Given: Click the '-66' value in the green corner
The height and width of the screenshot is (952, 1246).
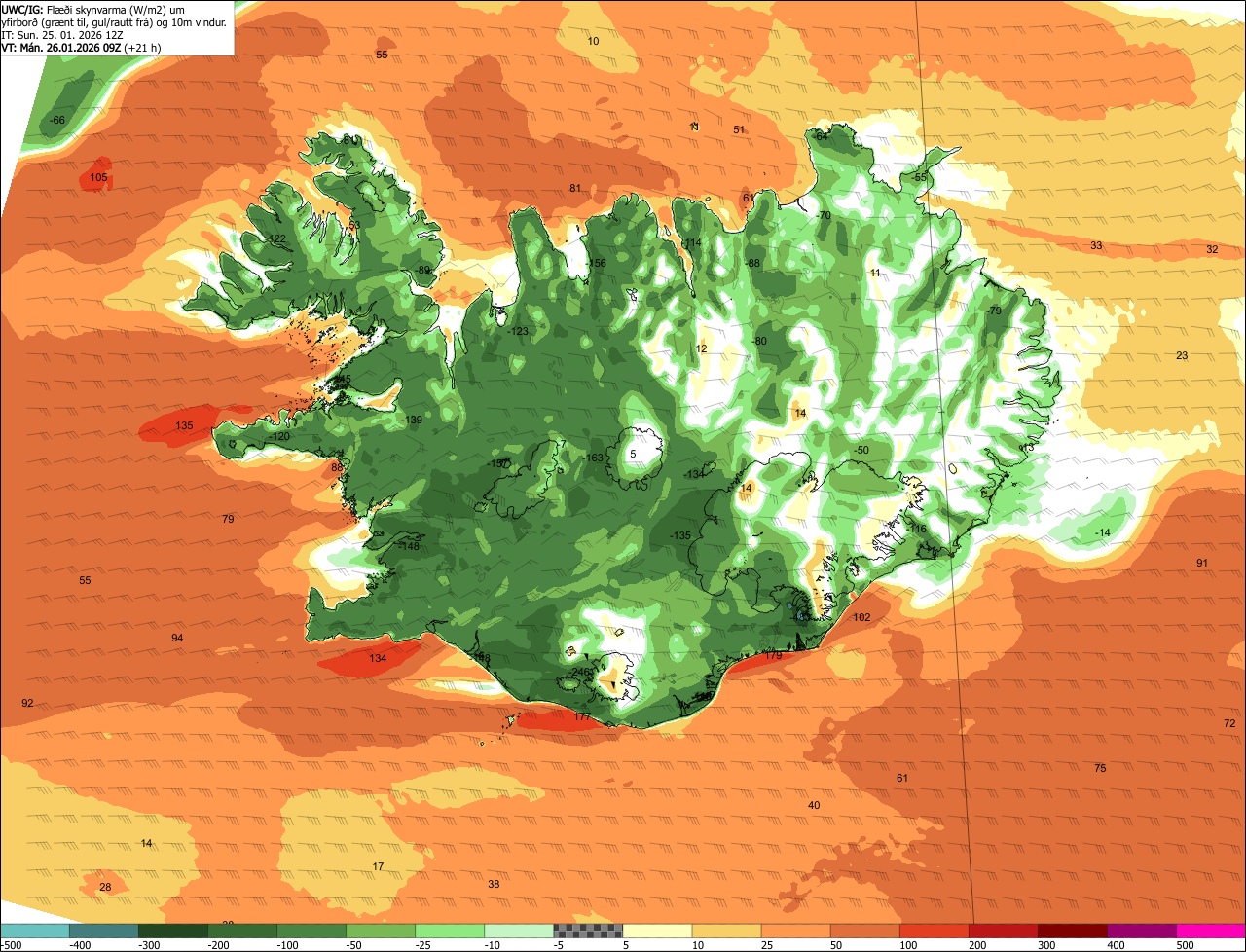Looking at the screenshot, I should tap(57, 120).
